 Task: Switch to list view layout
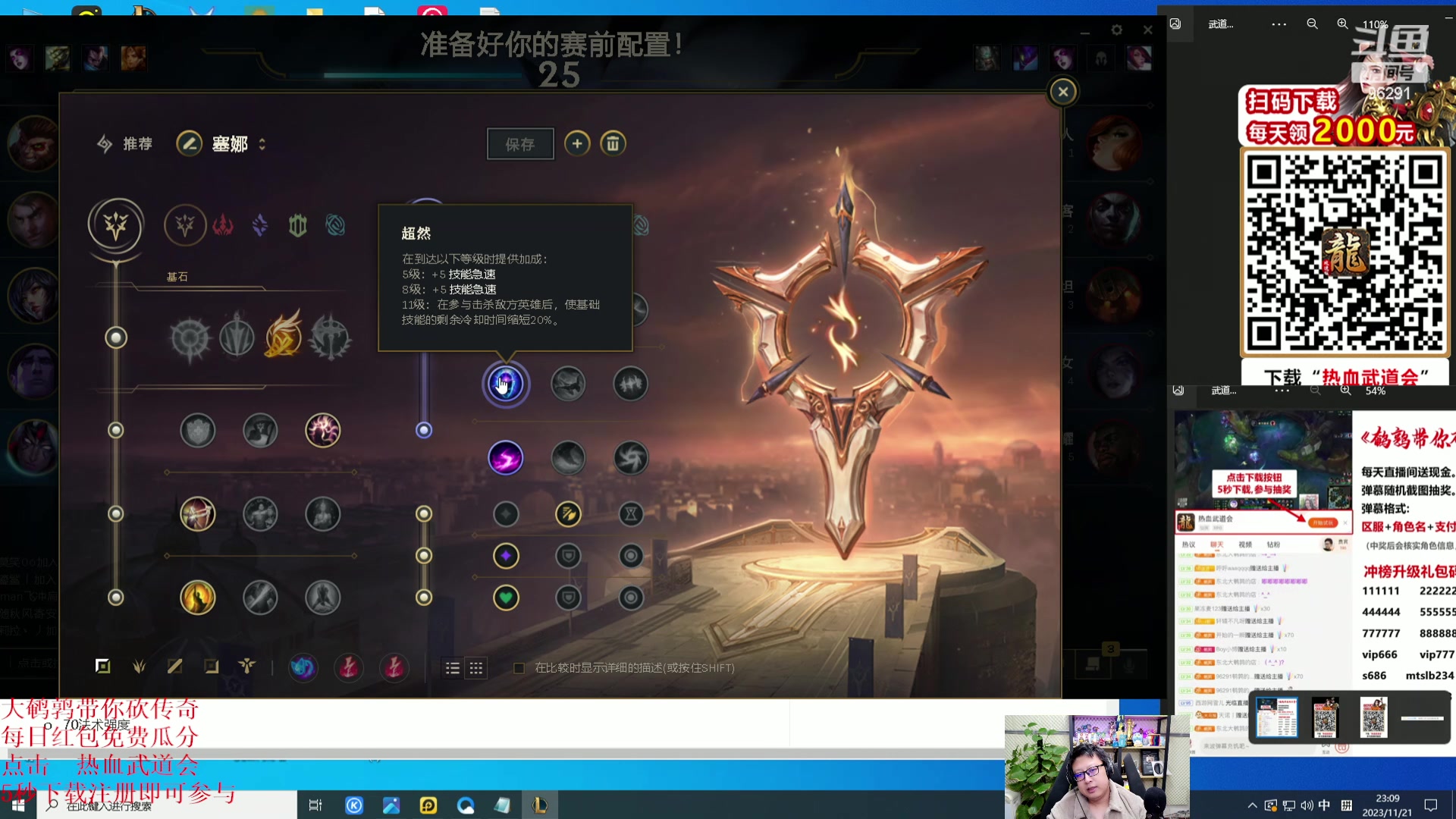click(x=453, y=668)
